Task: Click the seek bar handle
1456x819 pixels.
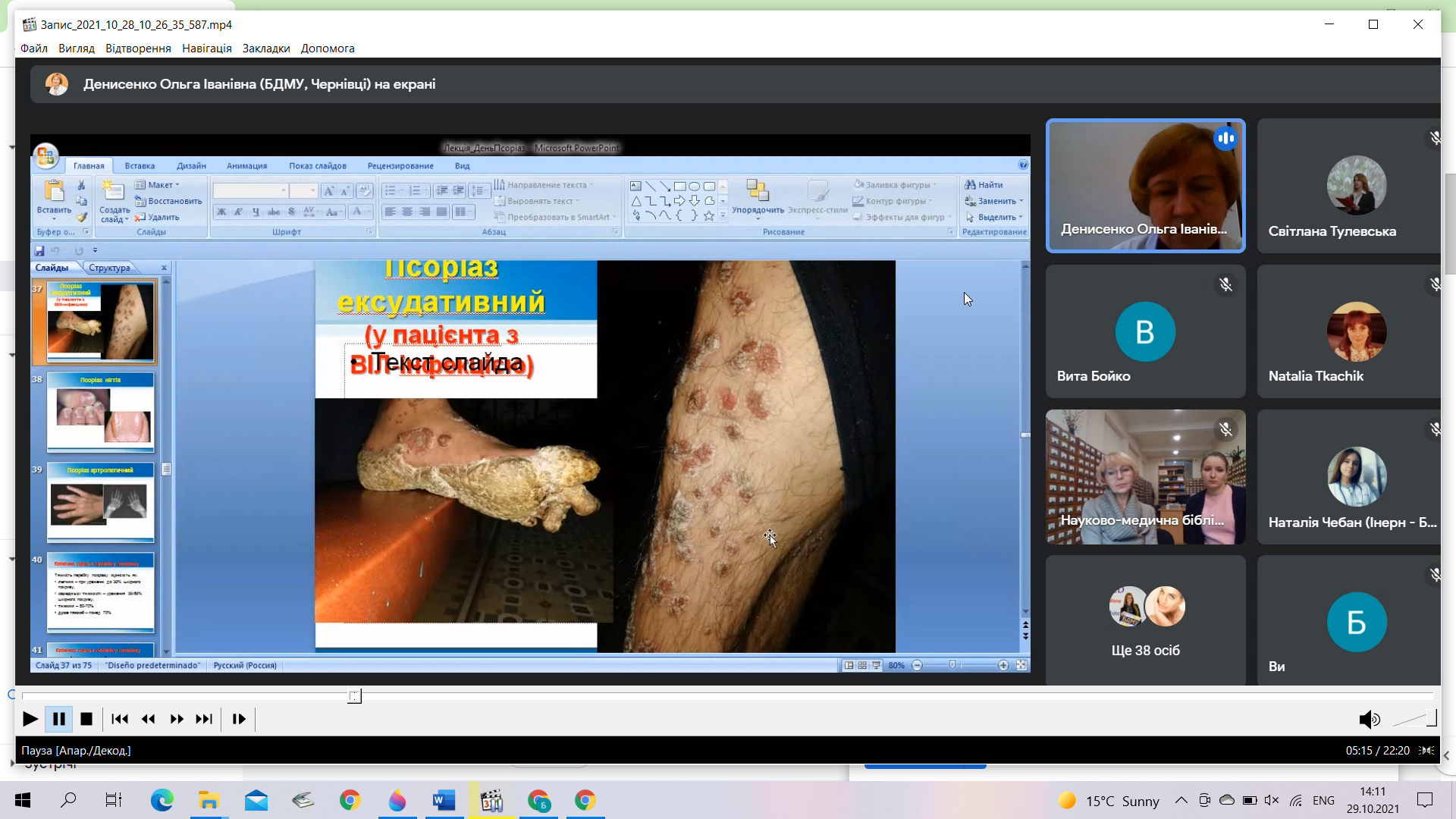Action: pyautogui.click(x=354, y=696)
